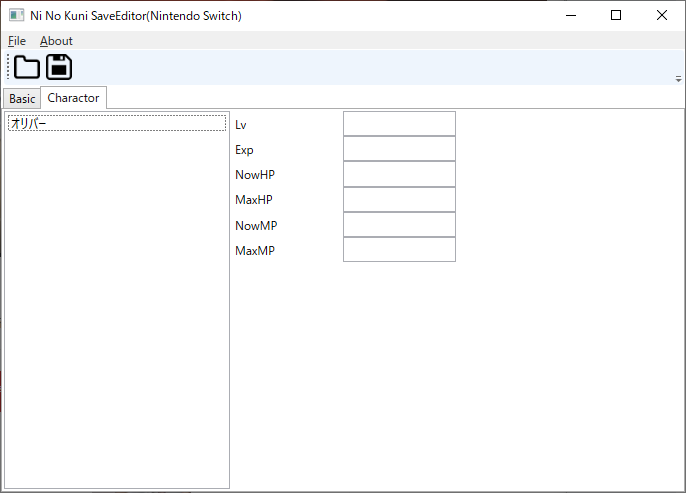Expand the toolbar overflow arrow
Image resolution: width=686 pixels, height=493 pixels.
click(x=678, y=79)
